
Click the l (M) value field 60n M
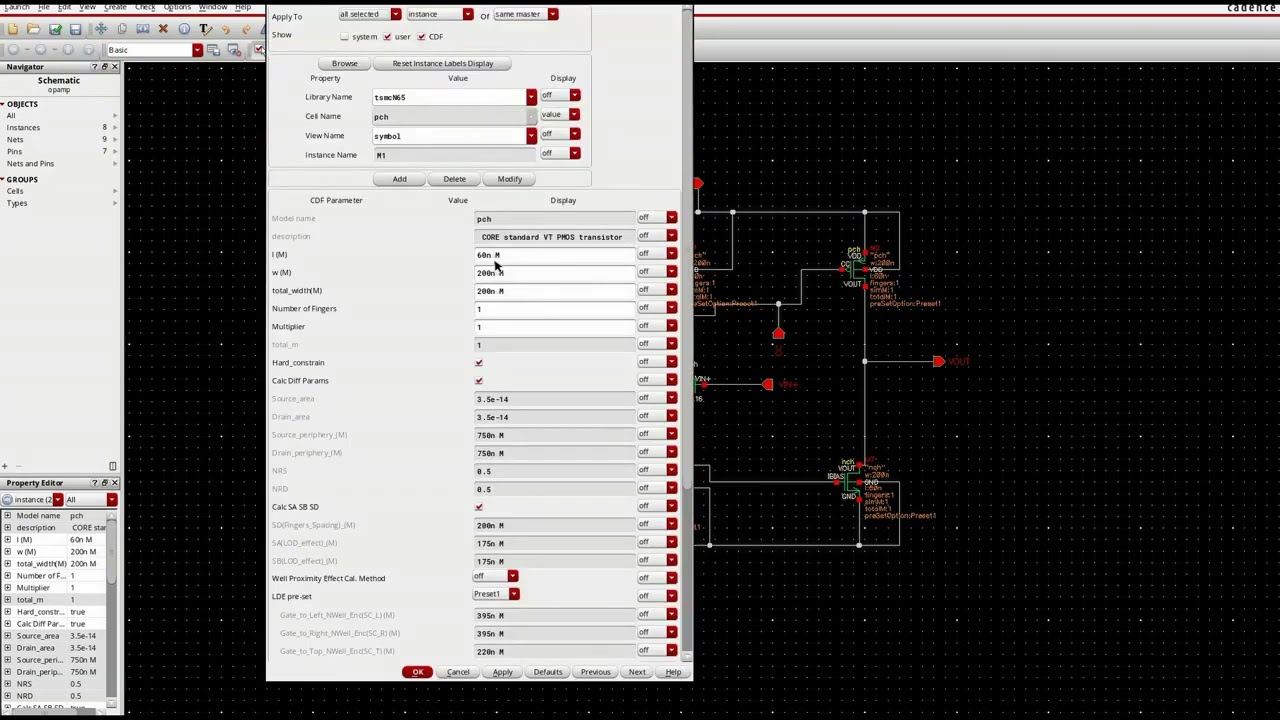(554, 255)
